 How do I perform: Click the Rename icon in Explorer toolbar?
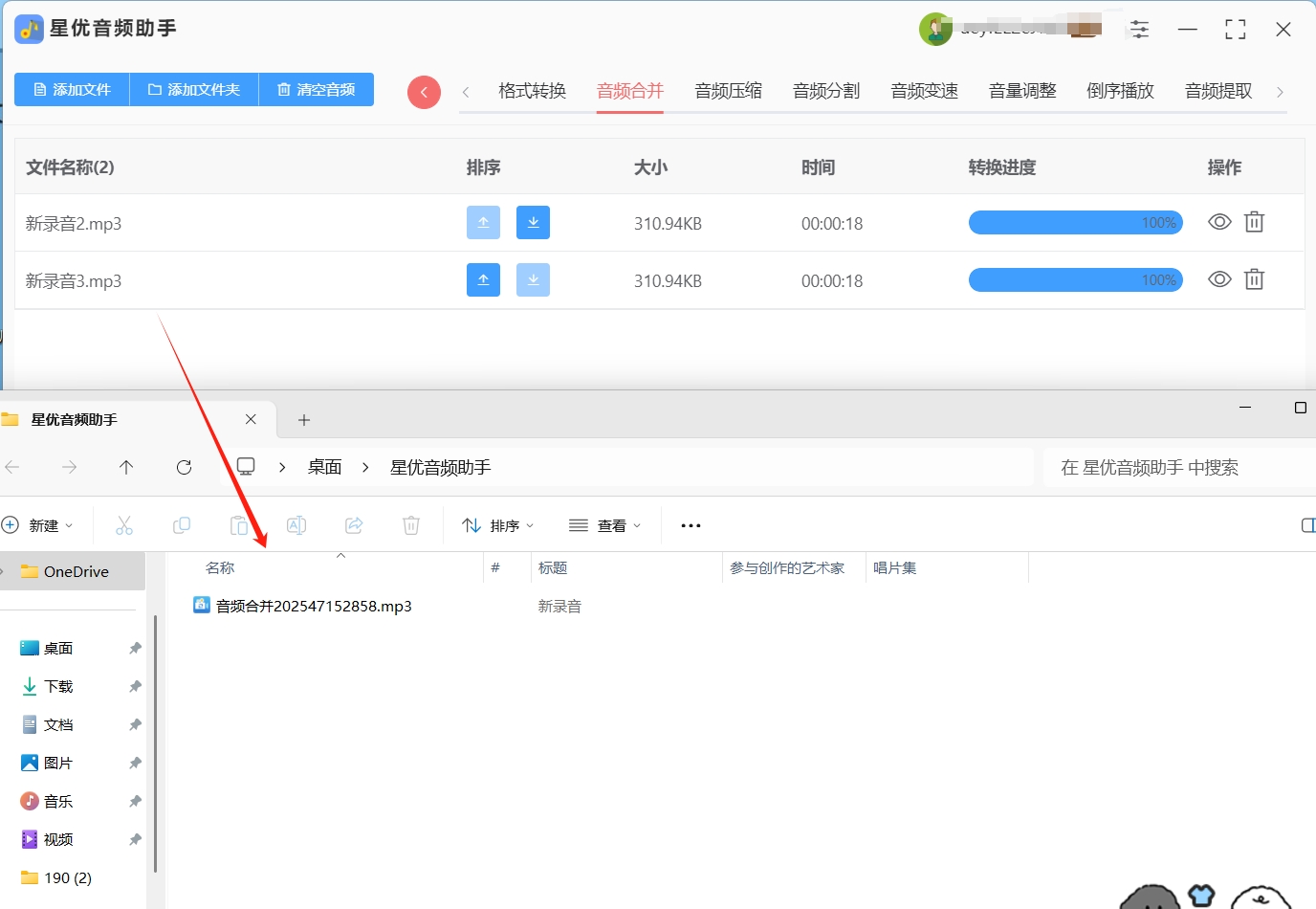[x=296, y=525]
